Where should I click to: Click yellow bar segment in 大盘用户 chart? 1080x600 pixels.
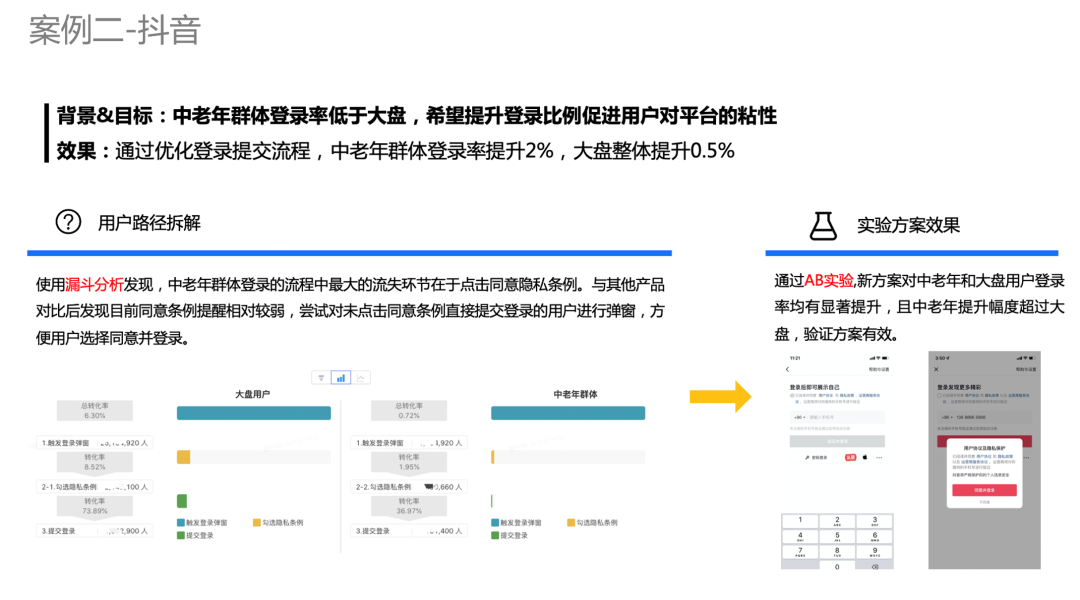coord(183,457)
